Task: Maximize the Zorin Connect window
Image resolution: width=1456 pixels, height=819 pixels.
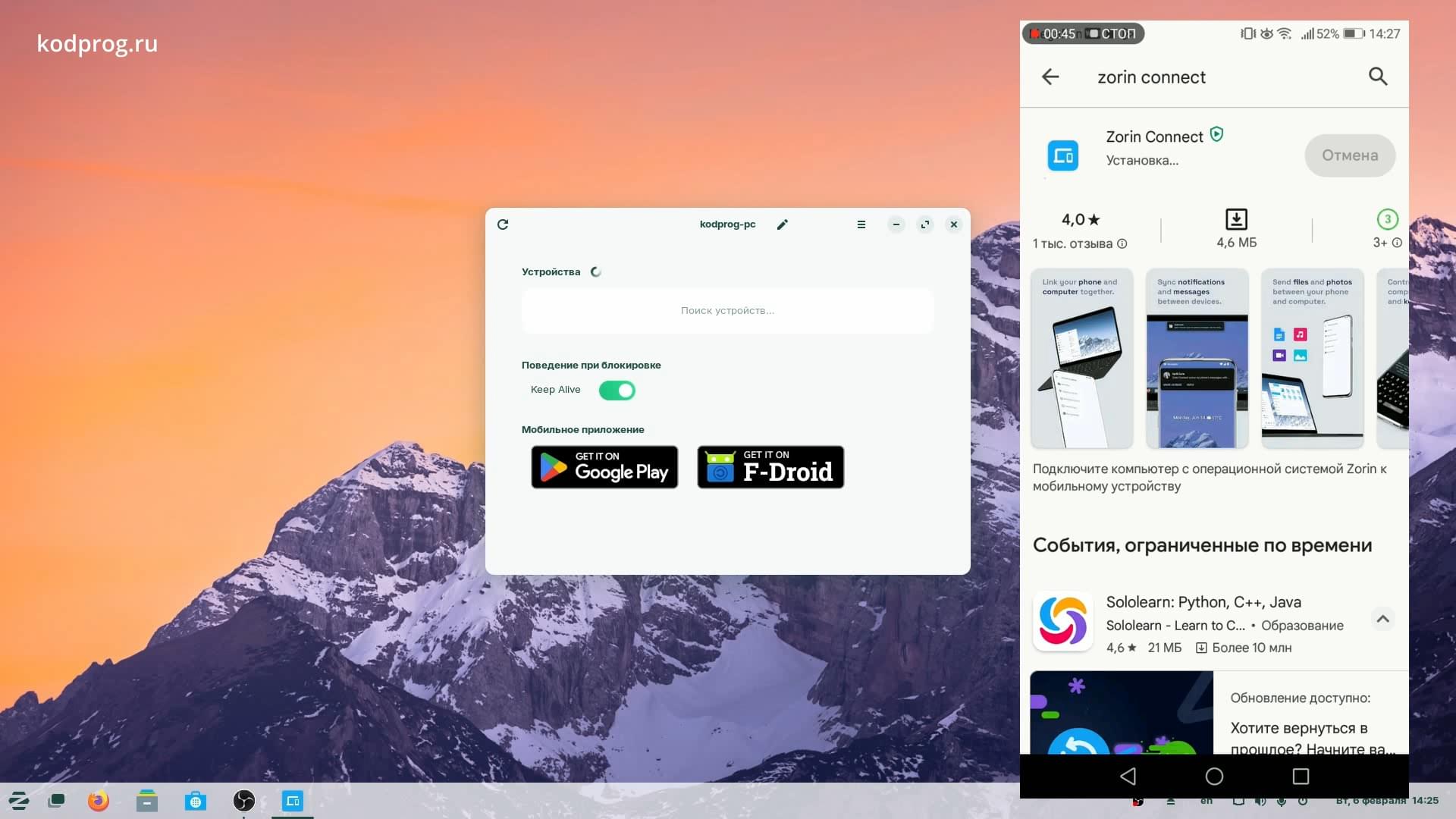Action: point(925,224)
